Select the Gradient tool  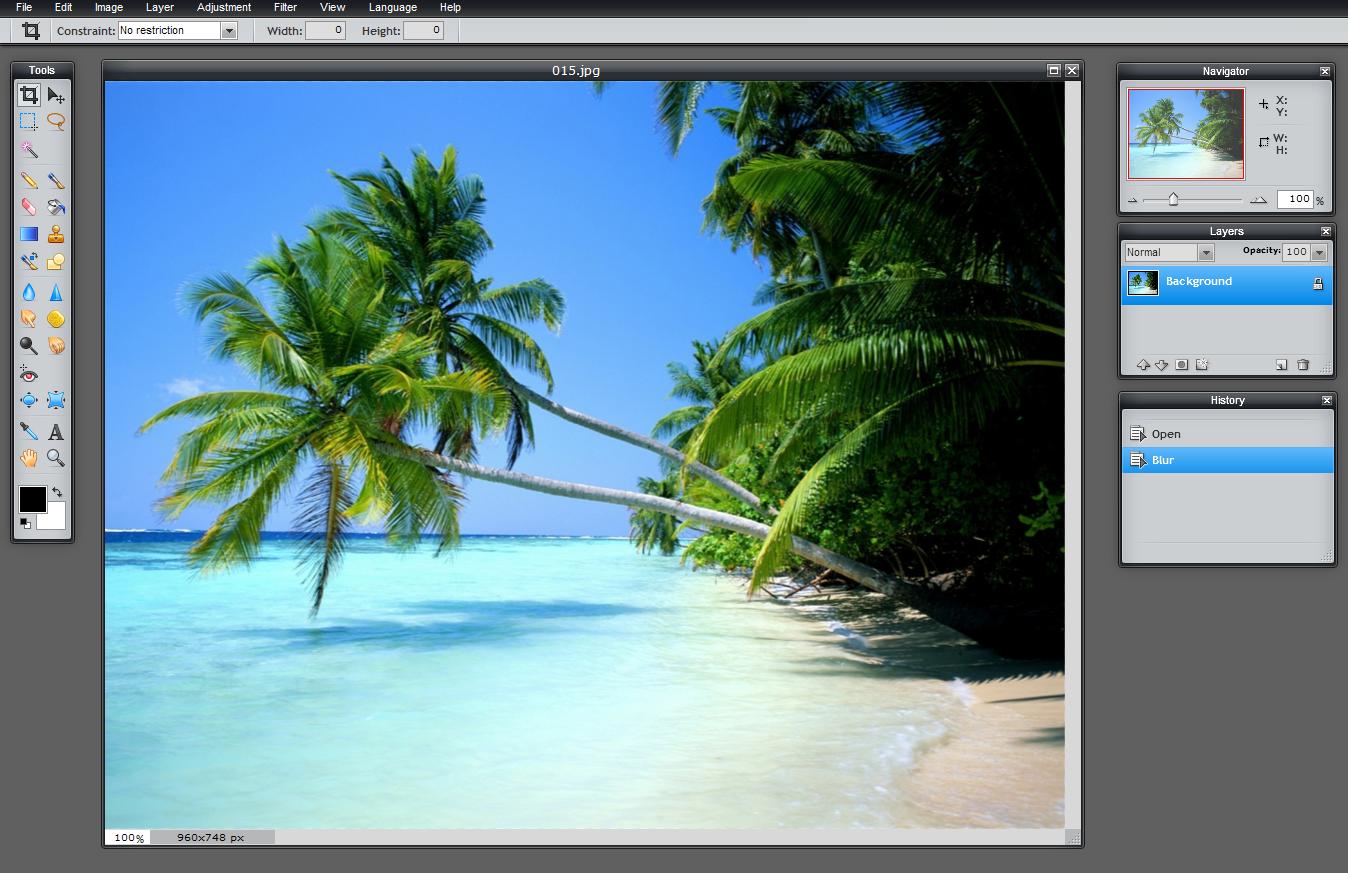click(29, 233)
